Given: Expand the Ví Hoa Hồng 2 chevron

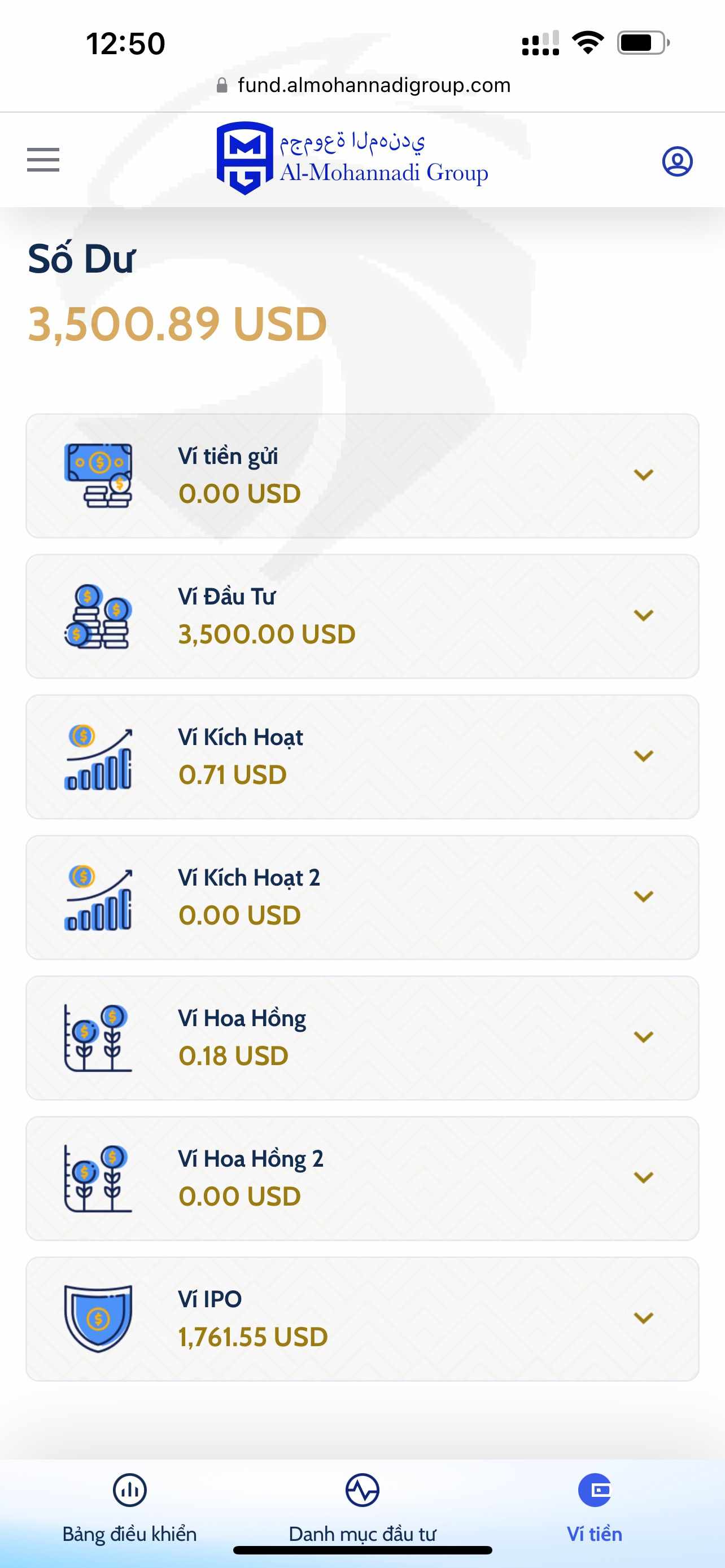Looking at the screenshot, I should (644, 1177).
